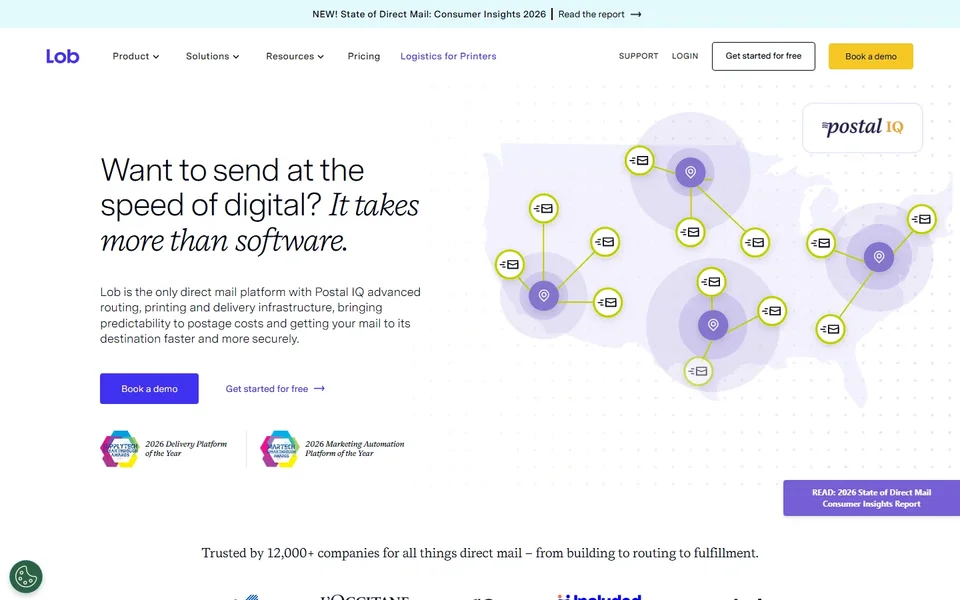This screenshot has width=960, height=600.
Task: Click the Lob logo in the header
Action: (62, 56)
